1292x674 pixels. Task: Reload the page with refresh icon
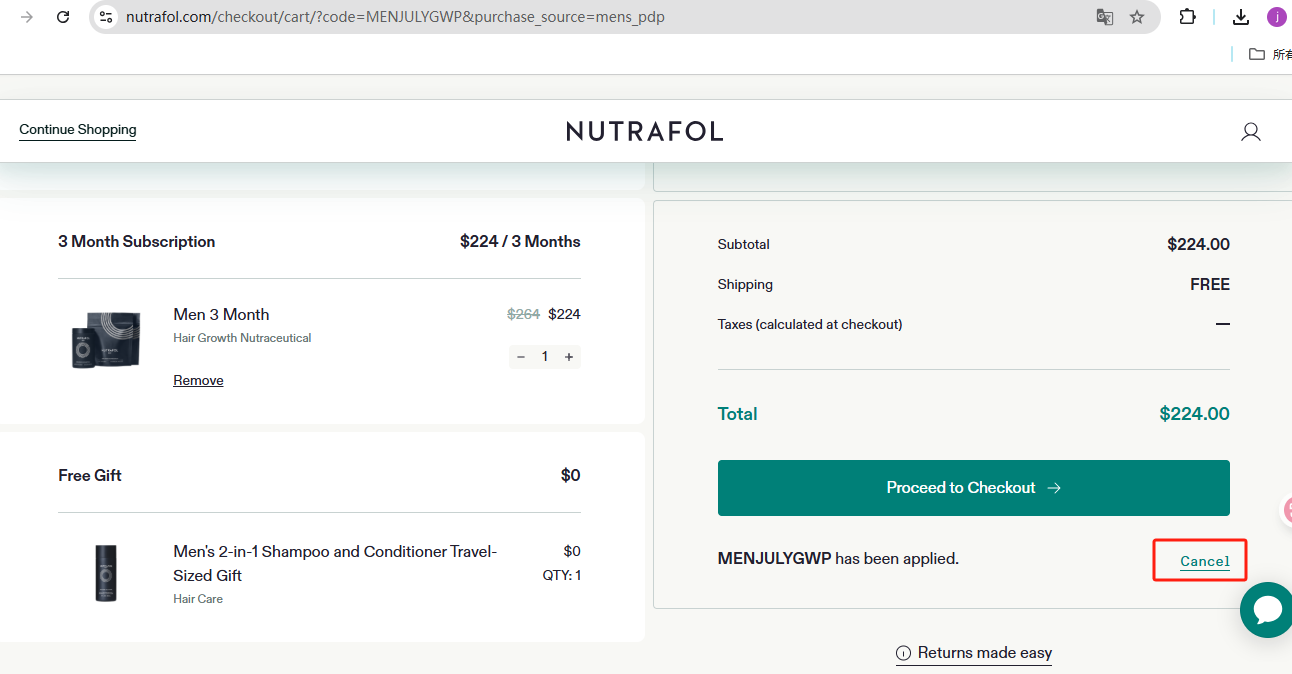coord(63,17)
